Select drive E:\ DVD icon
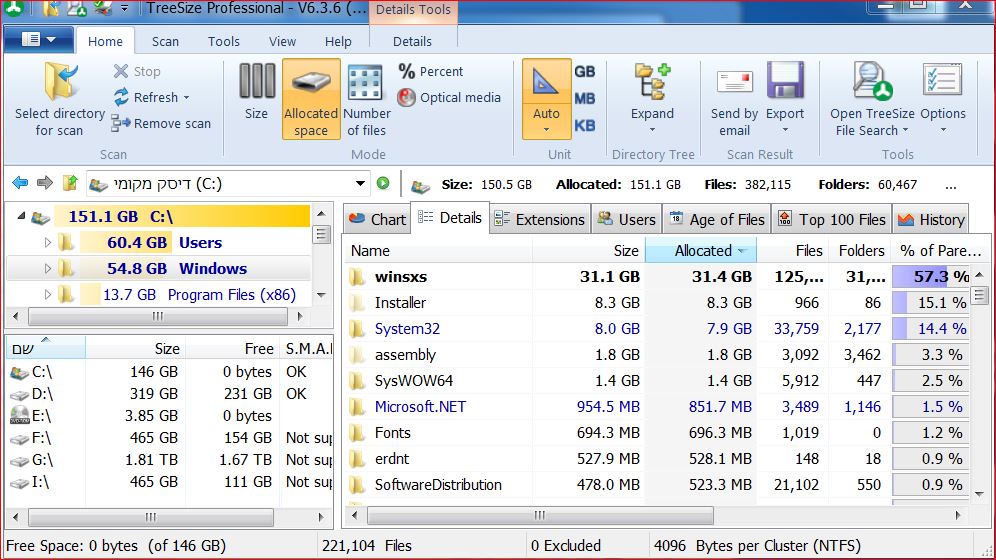Image resolution: width=996 pixels, height=560 pixels. pos(20,415)
